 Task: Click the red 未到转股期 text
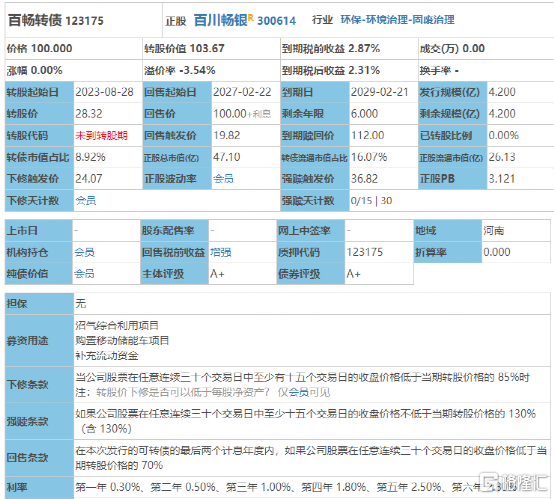(x=102, y=136)
